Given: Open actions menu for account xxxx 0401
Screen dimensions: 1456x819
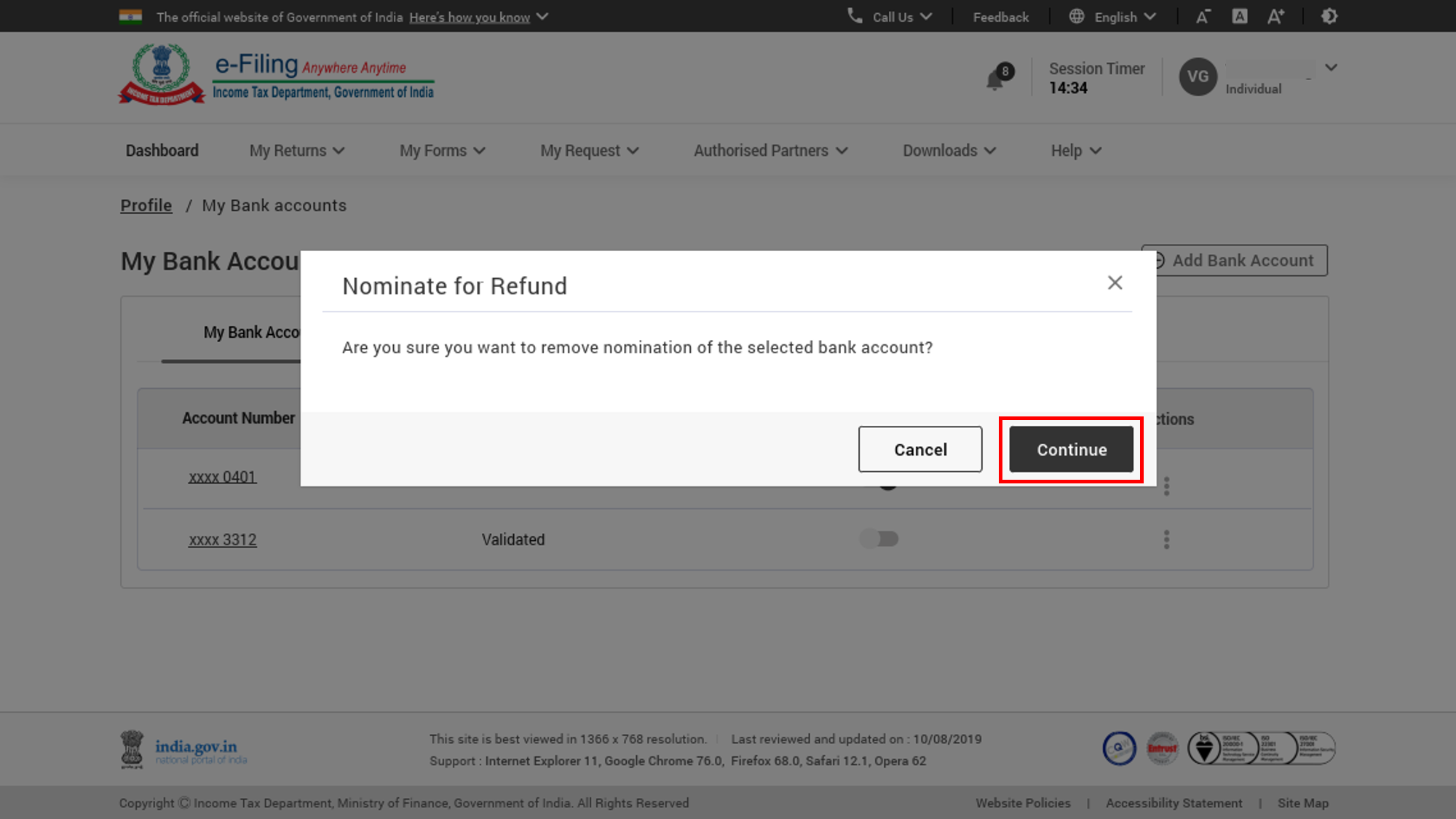Looking at the screenshot, I should [x=1166, y=486].
